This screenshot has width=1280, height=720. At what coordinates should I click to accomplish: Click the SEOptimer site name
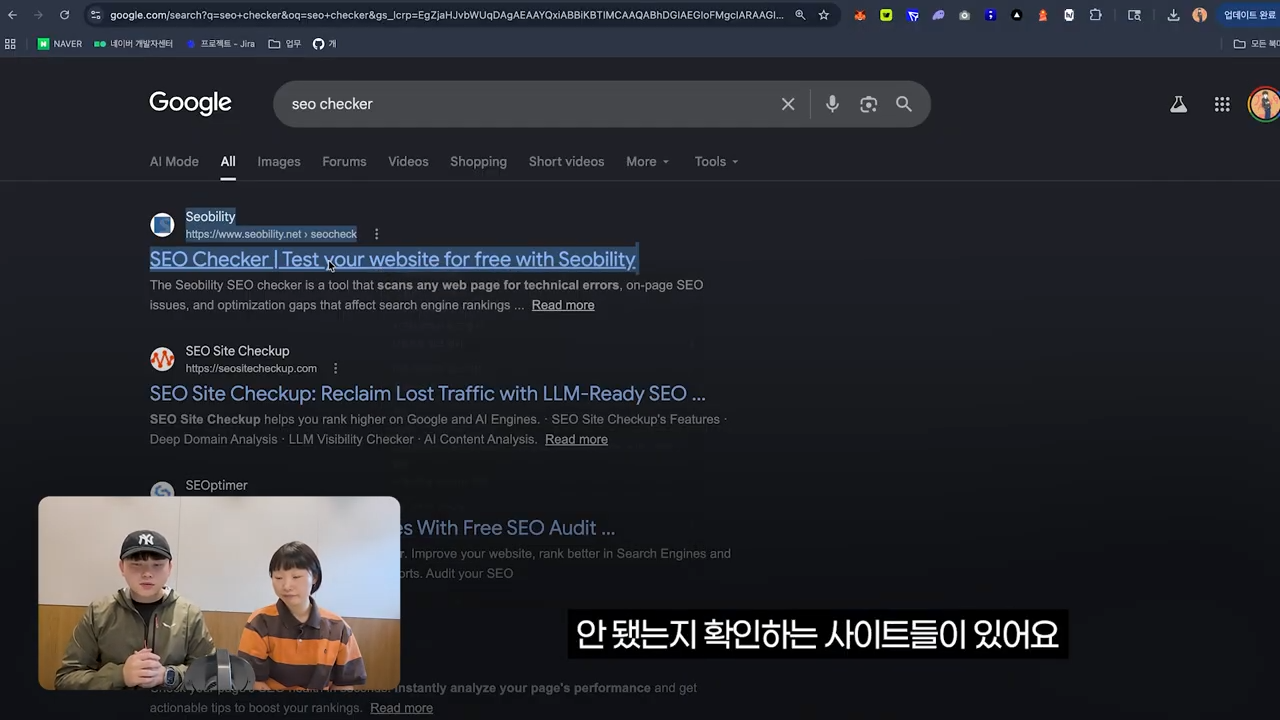click(216, 485)
